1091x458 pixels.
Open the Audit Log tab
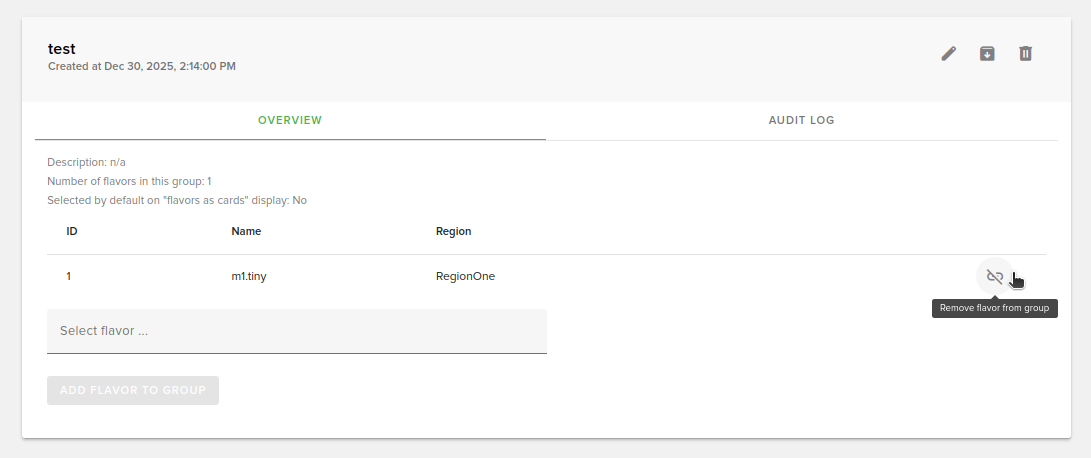click(x=801, y=120)
